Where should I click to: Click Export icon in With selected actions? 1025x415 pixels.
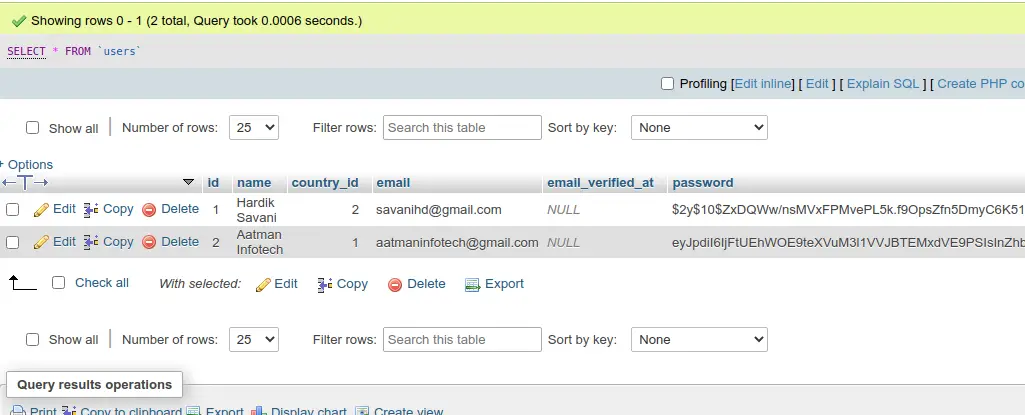(x=472, y=284)
